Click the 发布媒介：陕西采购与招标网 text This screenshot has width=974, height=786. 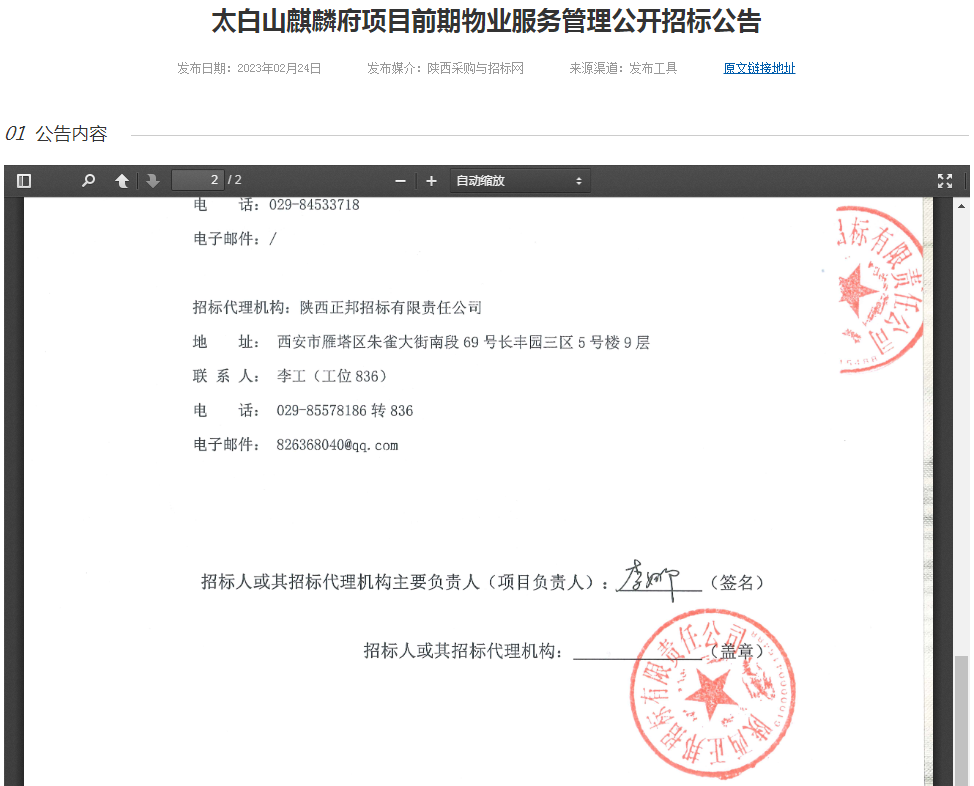coord(445,68)
